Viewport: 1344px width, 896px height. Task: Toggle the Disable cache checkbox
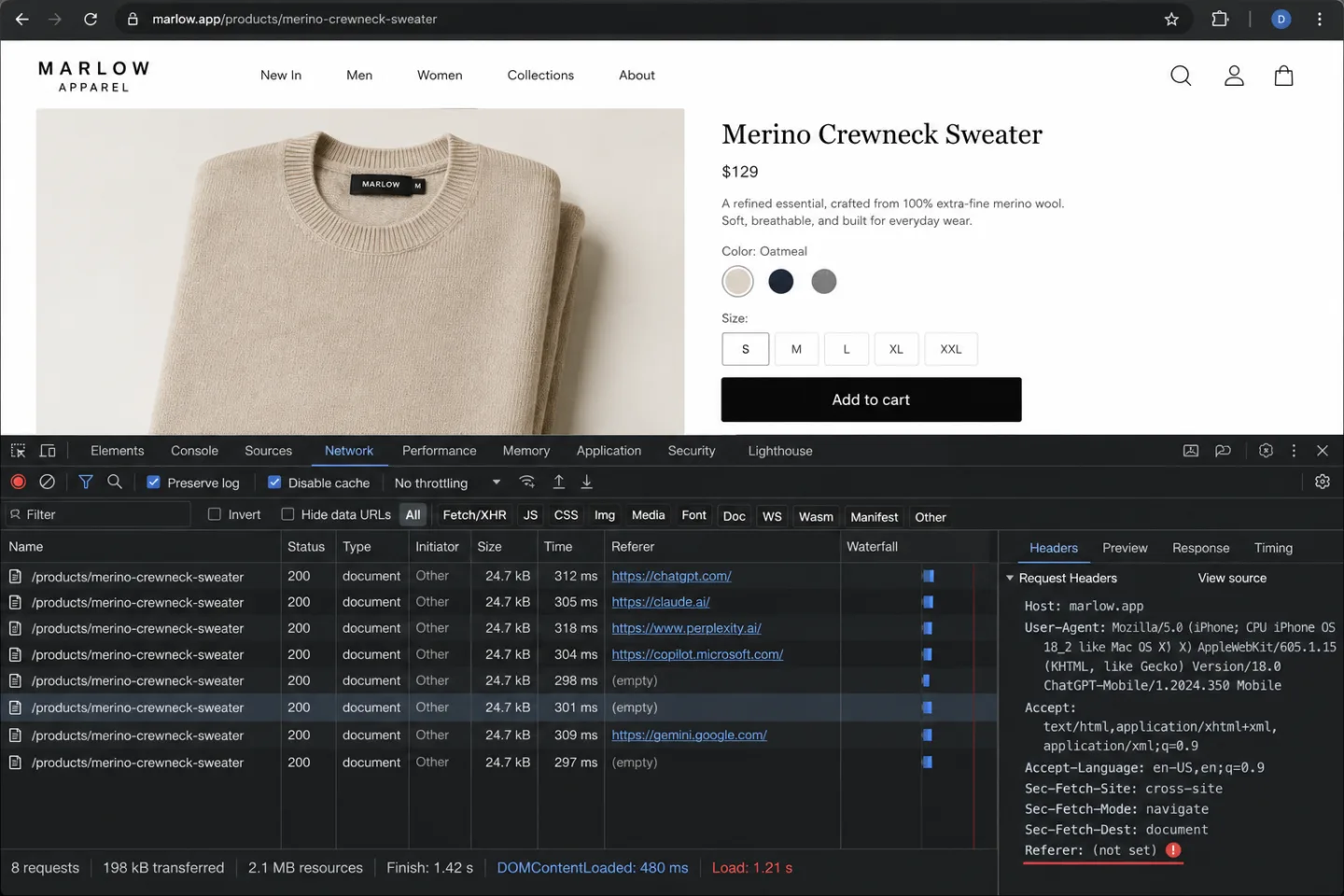click(274, 483)
